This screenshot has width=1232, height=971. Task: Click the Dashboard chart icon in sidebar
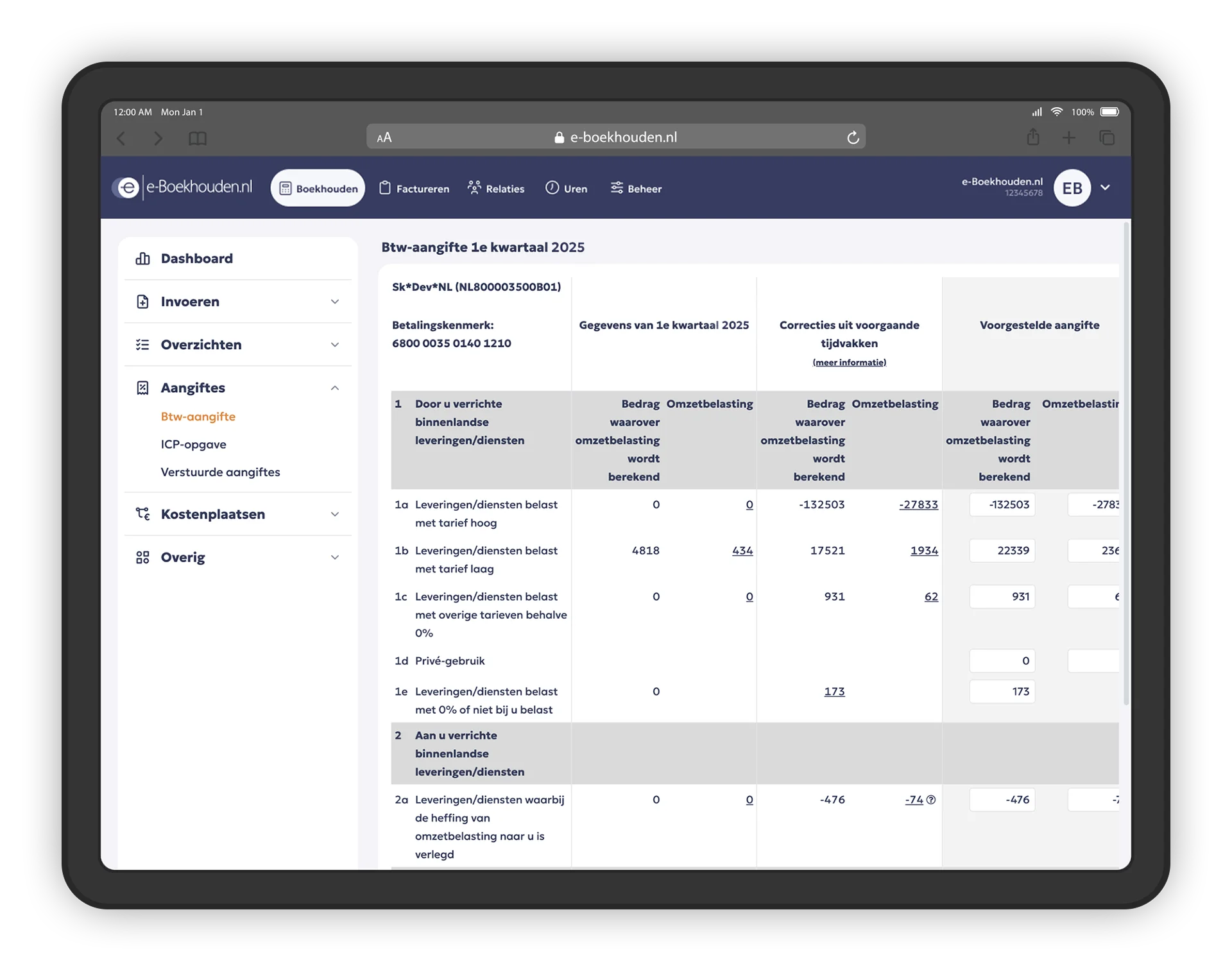142,259
